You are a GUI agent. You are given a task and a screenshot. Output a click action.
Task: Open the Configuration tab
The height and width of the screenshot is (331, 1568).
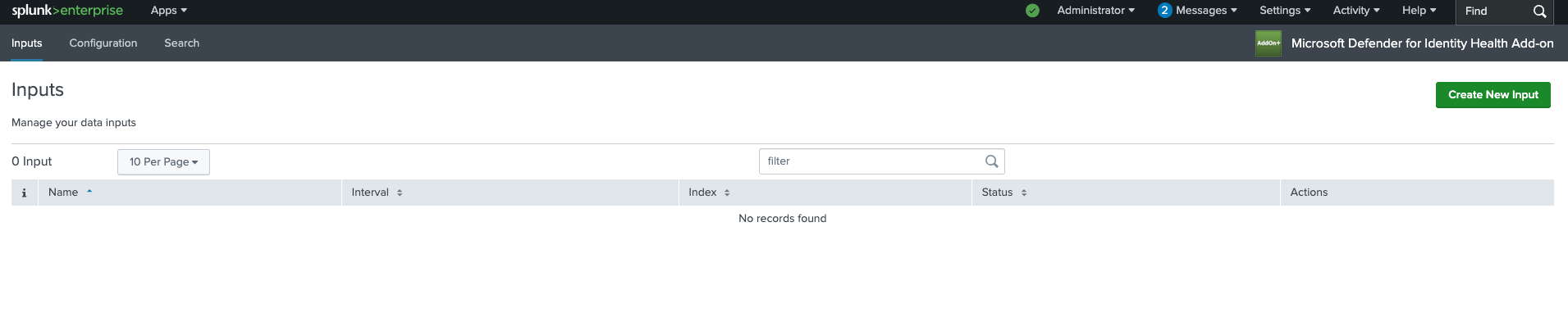coord(103,43)
